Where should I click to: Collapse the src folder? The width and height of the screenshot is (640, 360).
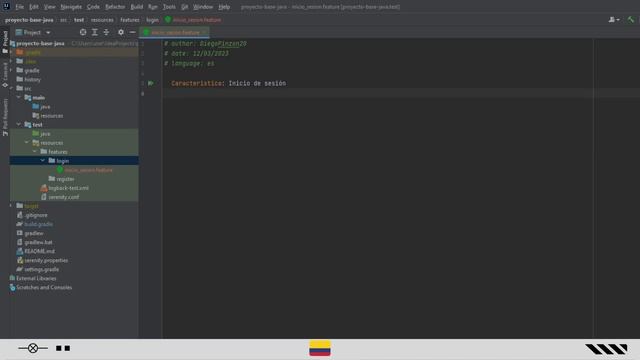[x=11, y=88]
